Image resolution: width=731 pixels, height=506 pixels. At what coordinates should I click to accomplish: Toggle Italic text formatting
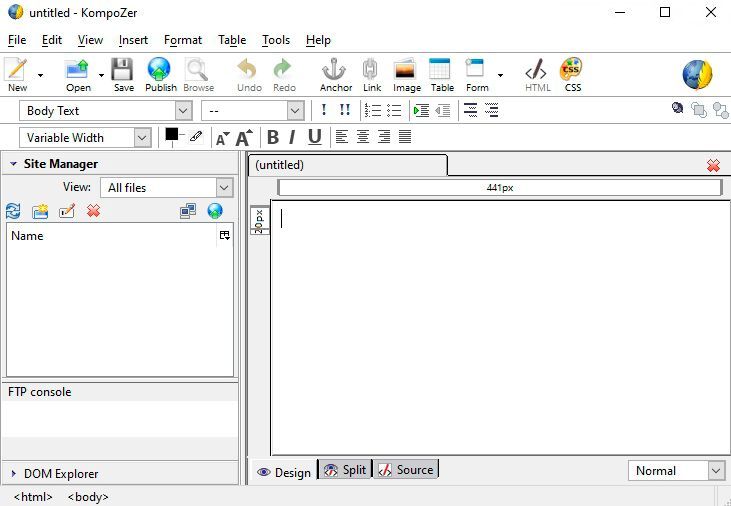pos(292,138)
